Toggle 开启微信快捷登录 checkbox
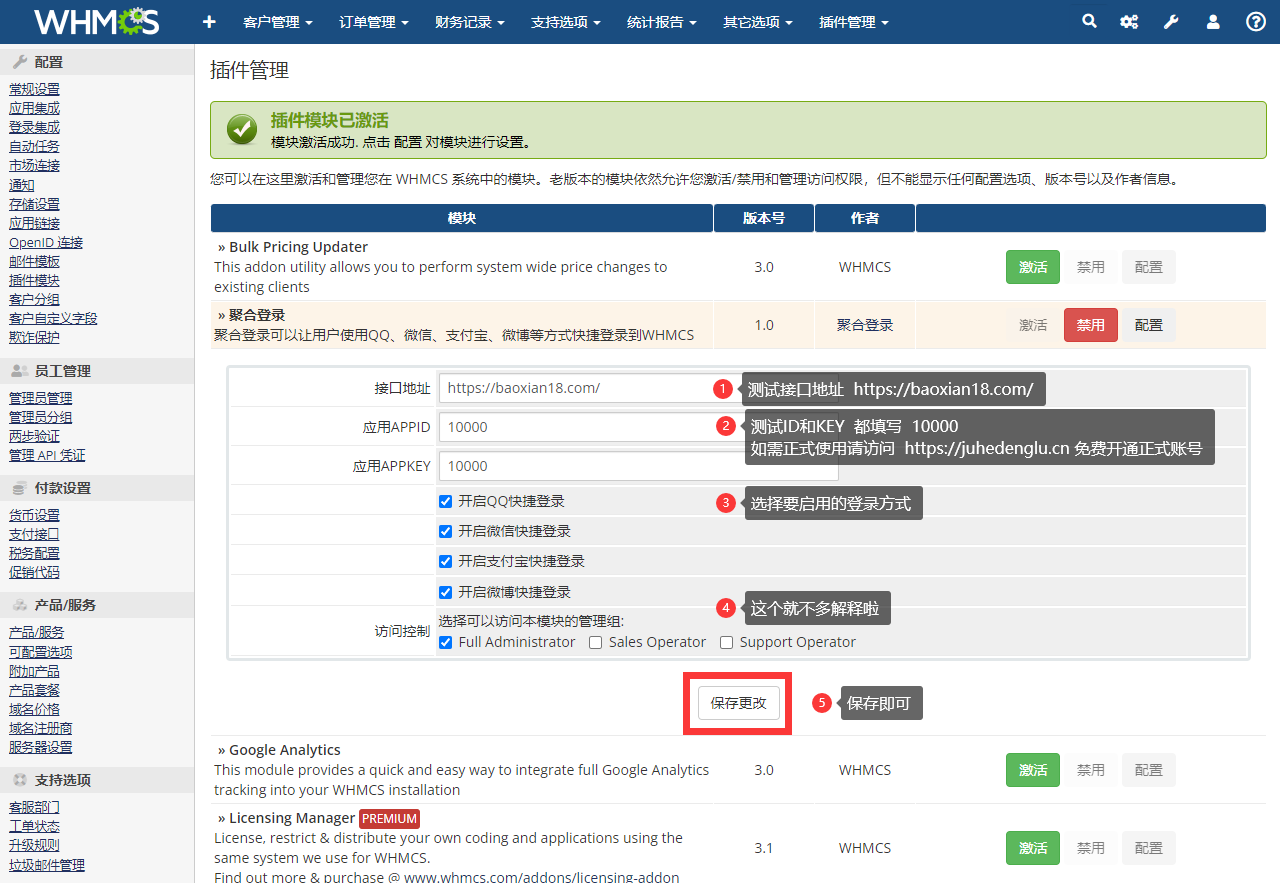Screen dimensions: 1280x883 pyautogui.click(x=446, y=531)
